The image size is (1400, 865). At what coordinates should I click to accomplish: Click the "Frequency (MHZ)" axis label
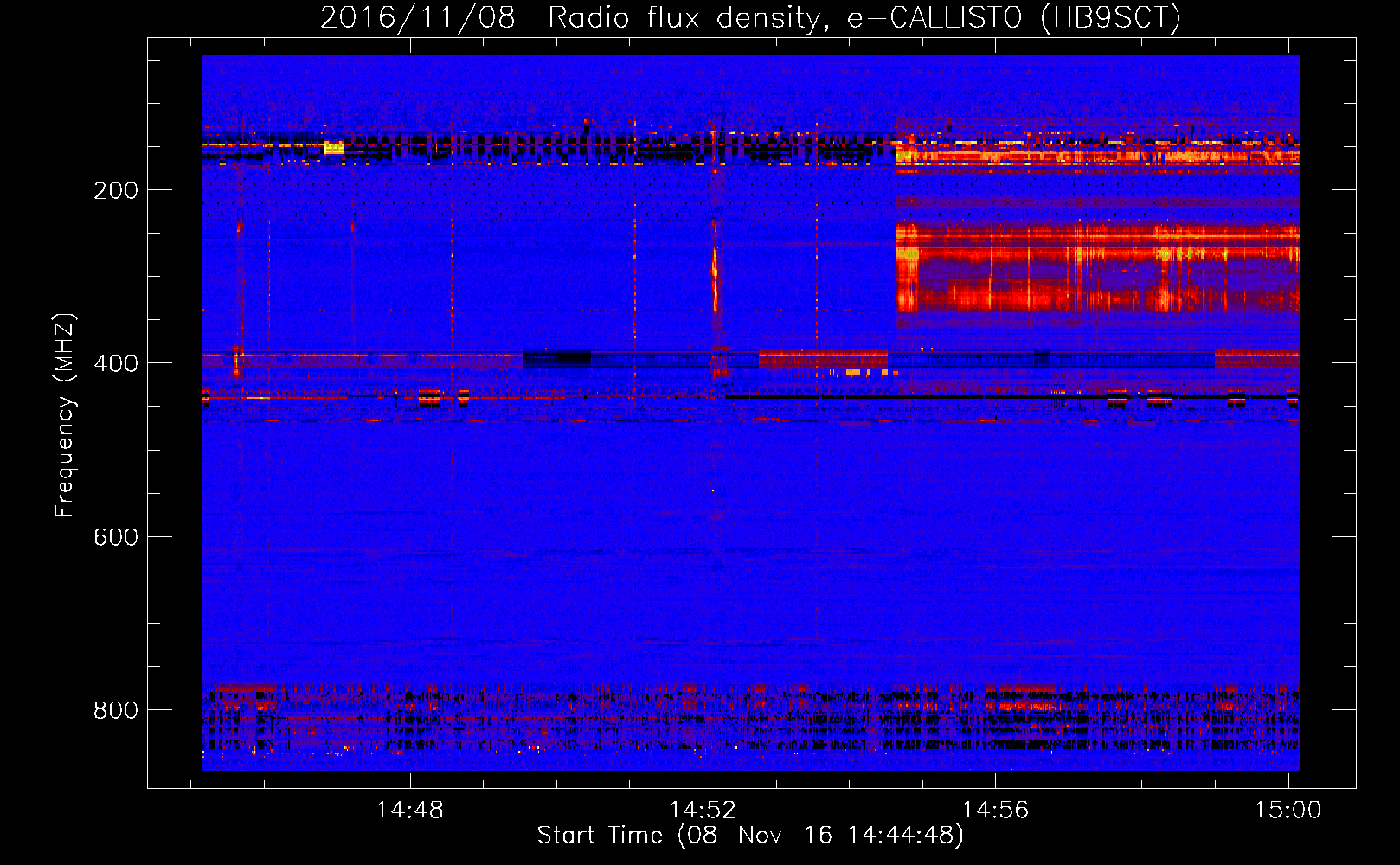click(65, 415)
